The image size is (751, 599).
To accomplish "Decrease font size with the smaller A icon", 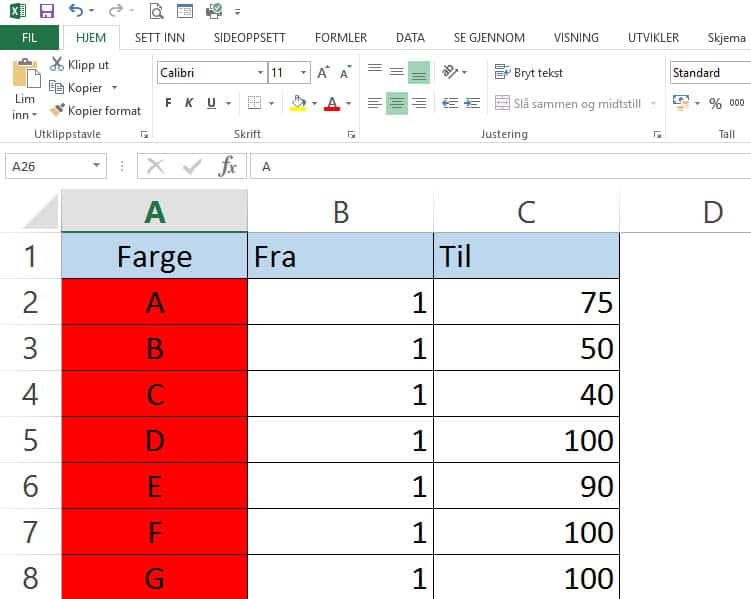I will 345,72.
